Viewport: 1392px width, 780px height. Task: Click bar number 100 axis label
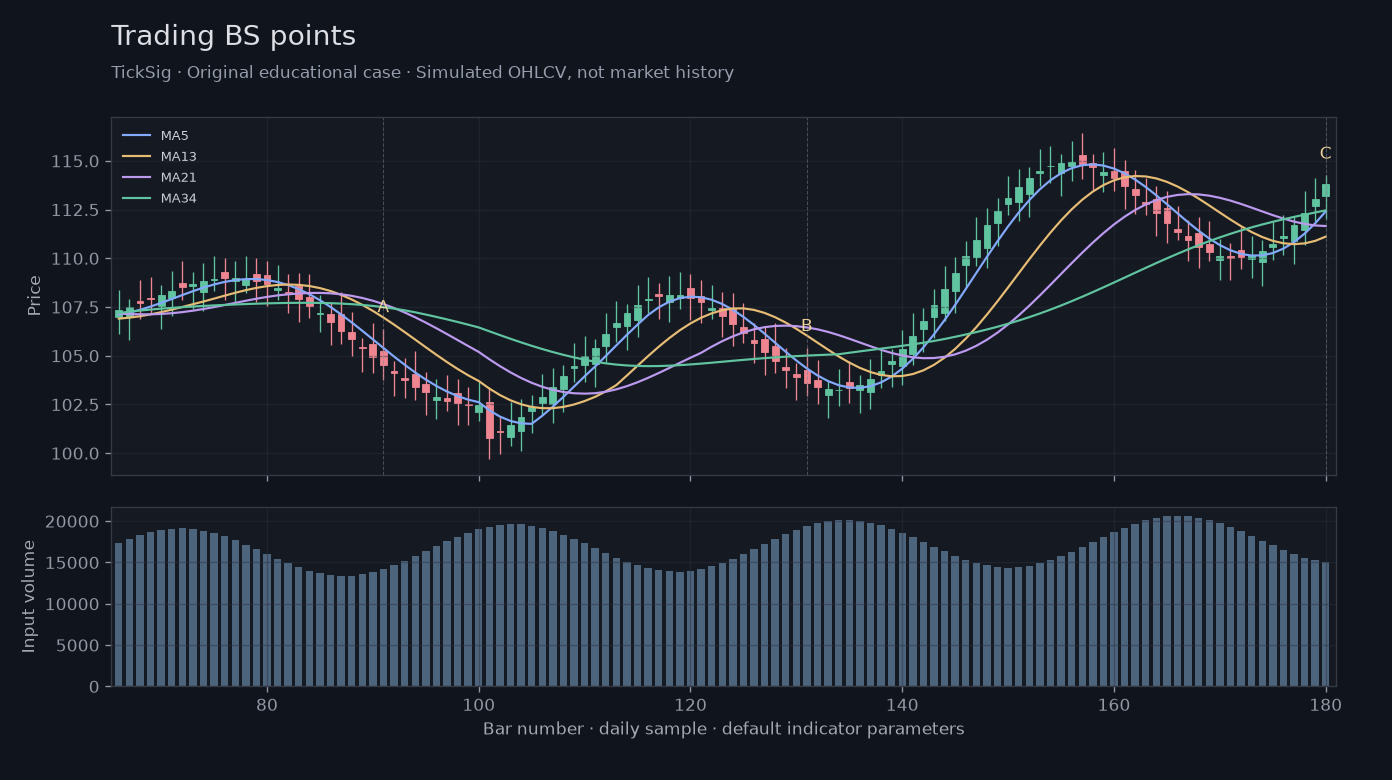pos(479,704)
